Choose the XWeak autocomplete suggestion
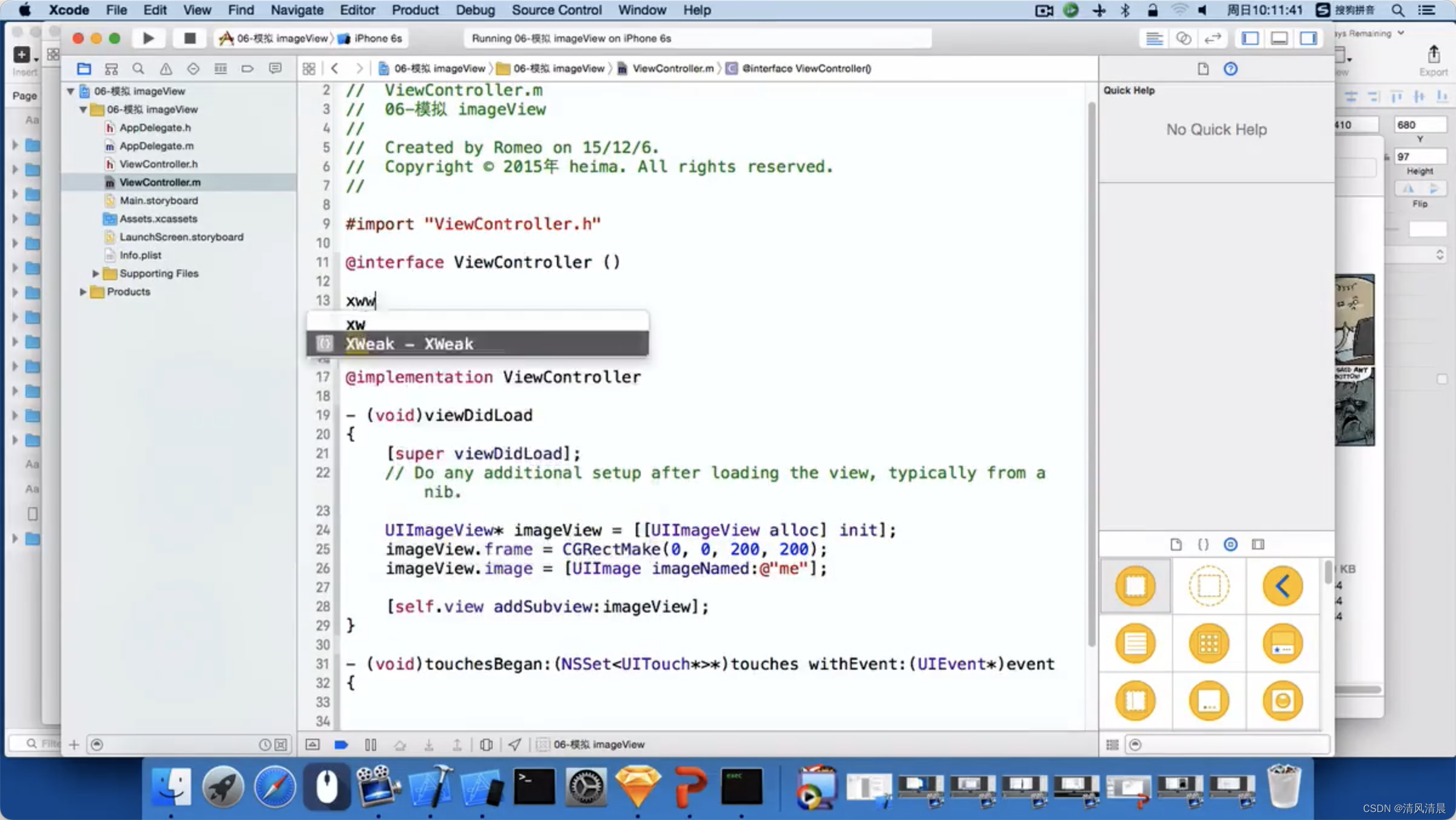Screen dimensions: 1456x820 (x=477, y=344)
